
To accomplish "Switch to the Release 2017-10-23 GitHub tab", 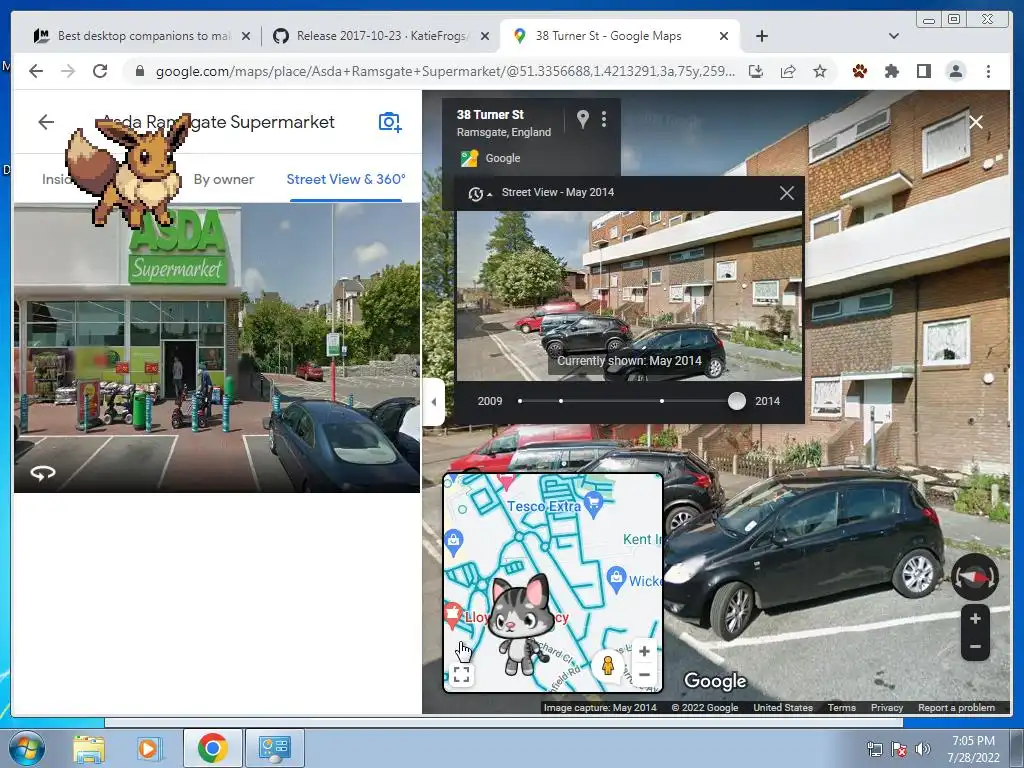I will tap(382, 36).
